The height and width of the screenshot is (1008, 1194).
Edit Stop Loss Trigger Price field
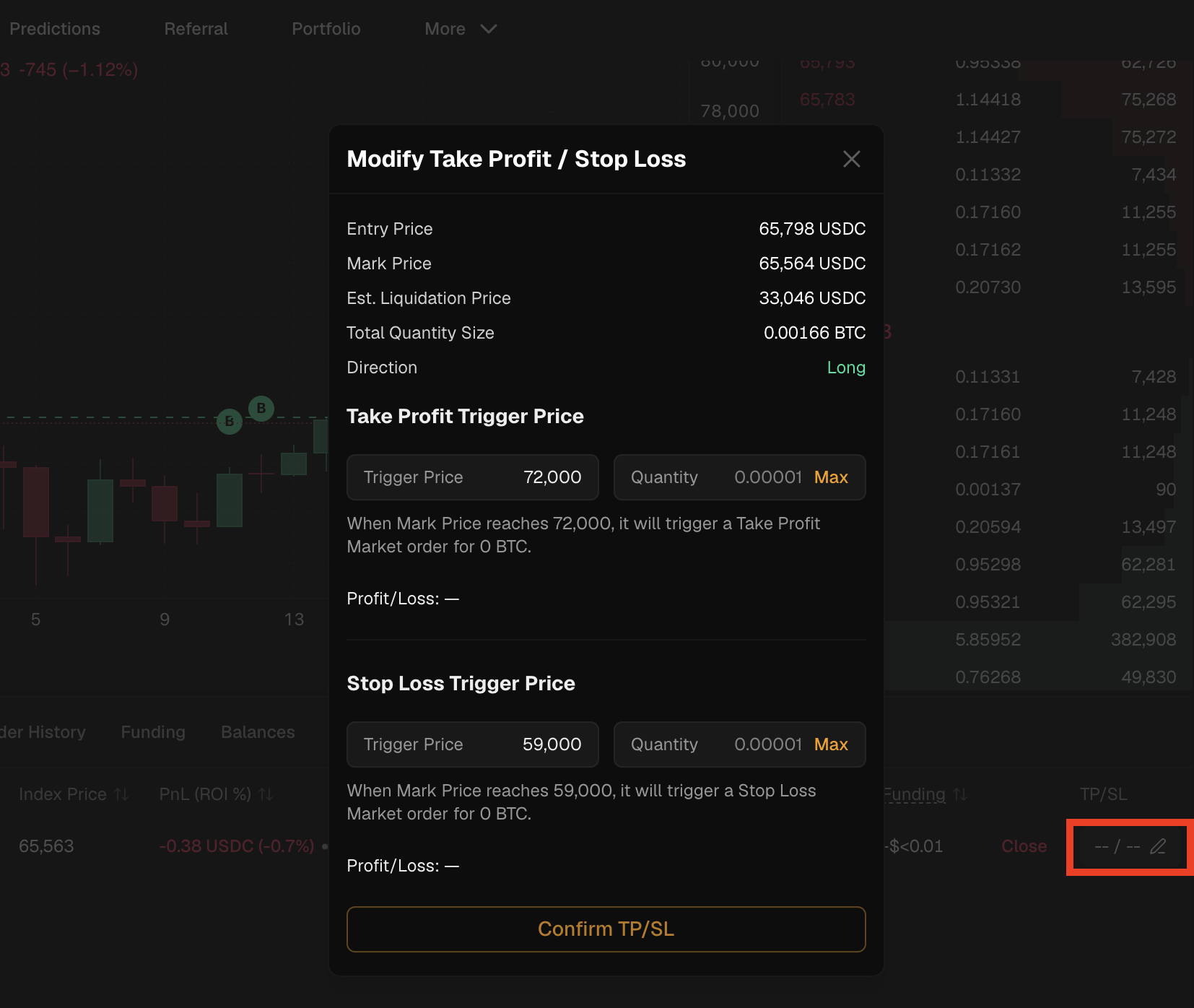tap(473, 744)
